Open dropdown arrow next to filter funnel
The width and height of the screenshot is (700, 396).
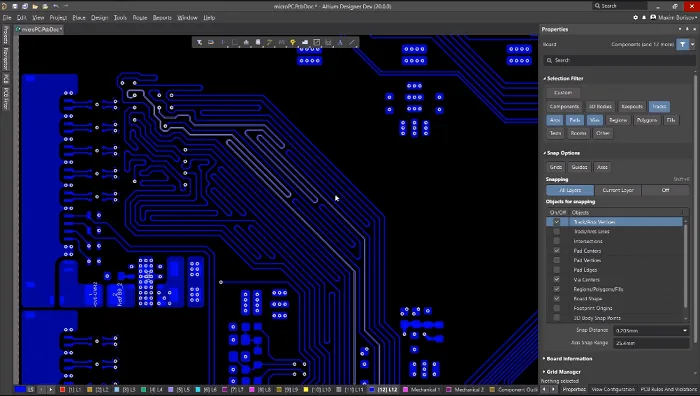point(692,44)
